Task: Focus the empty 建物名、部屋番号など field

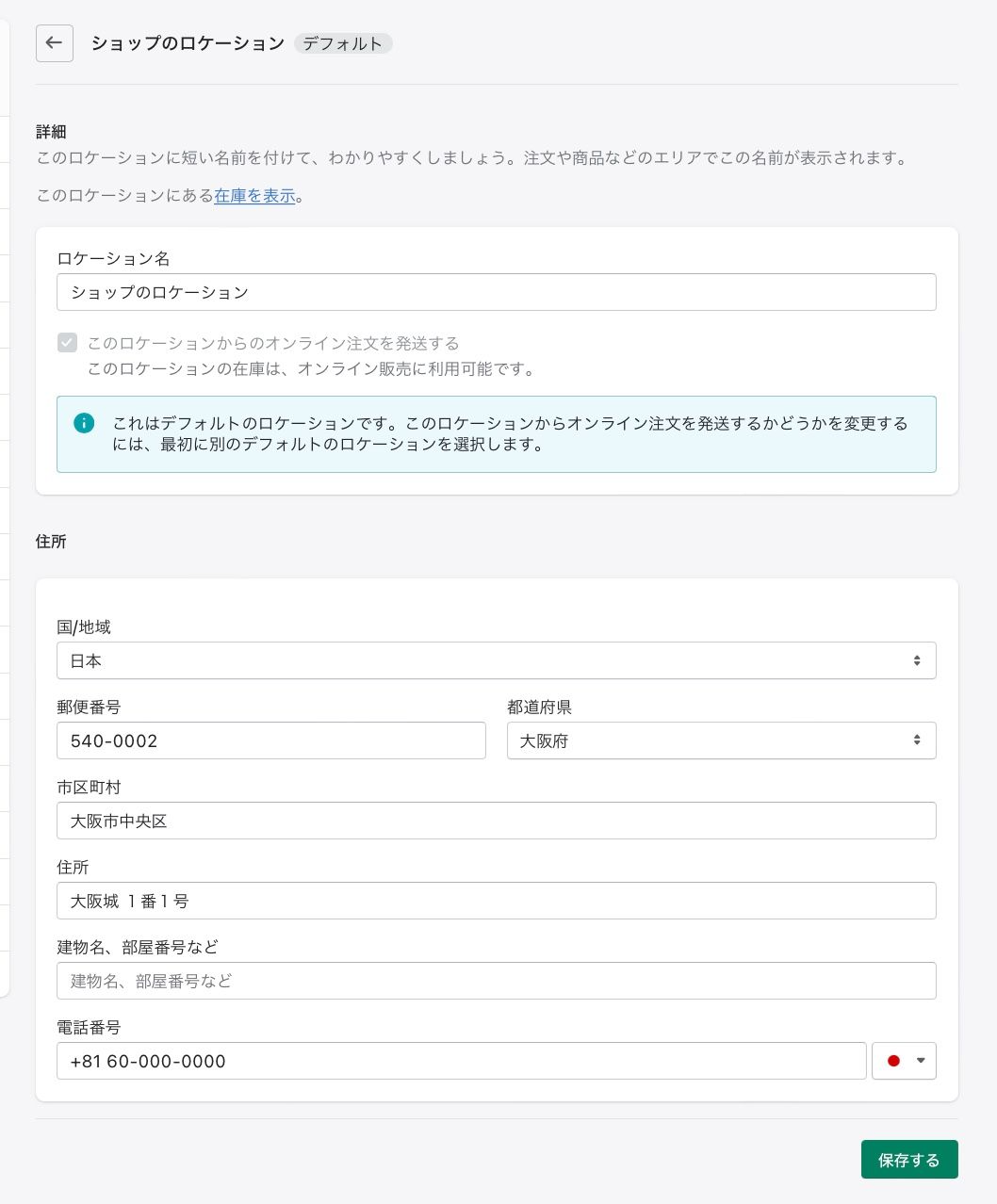Action: pyautogui.click(x=497, y=981)
